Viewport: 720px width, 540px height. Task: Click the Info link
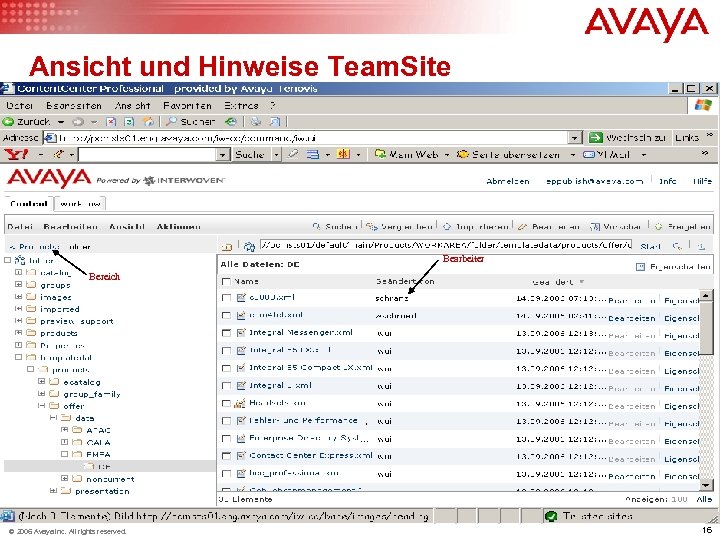click(x=668, y=181)
